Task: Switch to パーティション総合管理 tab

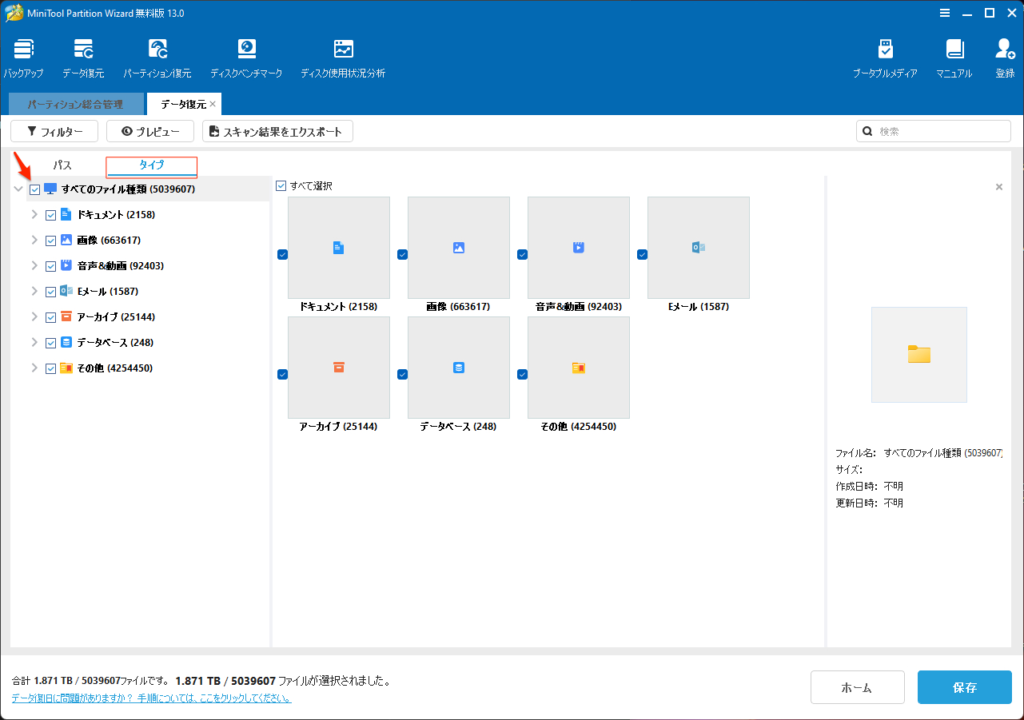Action: (x=75, y=104)
